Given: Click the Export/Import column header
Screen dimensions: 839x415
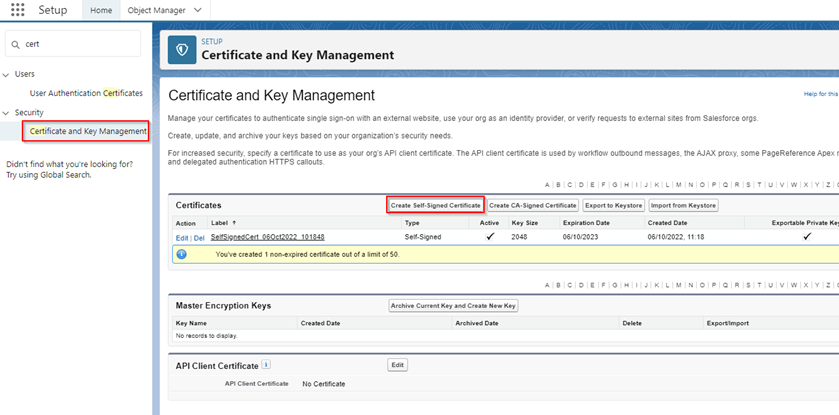Looking at the screenshot, I should click(728, 323).
